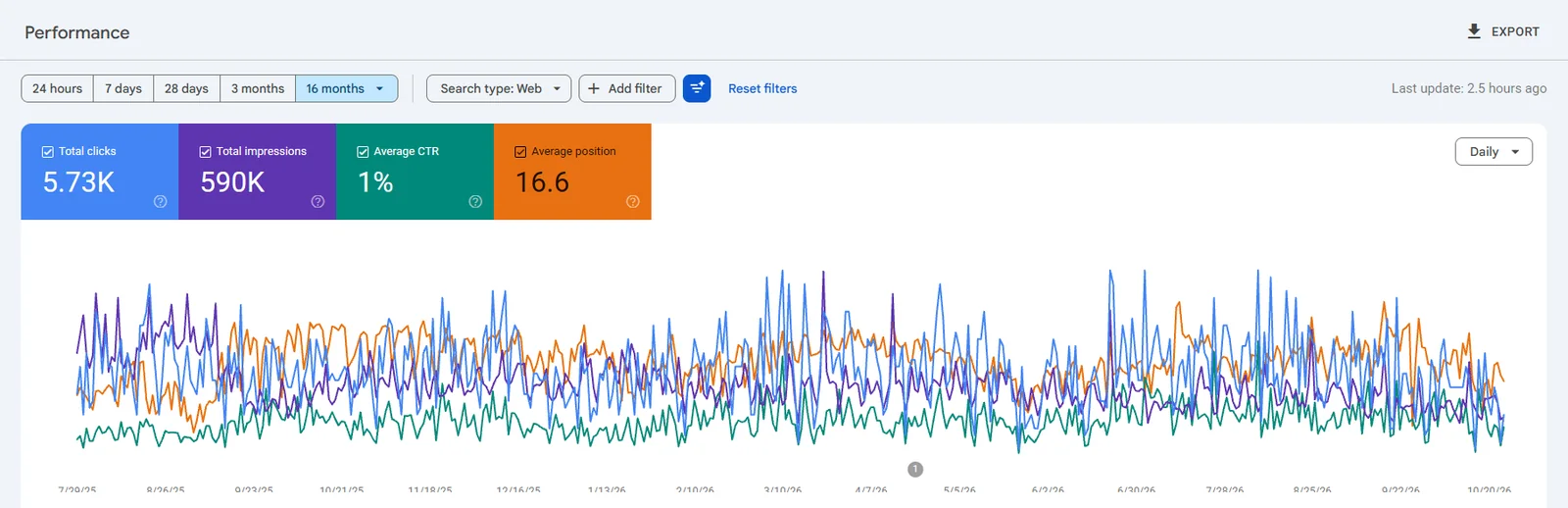The height and width of the screenshot is (508, 1568).
Task: Open the Search type: Web dropdown
Action: 499,88
